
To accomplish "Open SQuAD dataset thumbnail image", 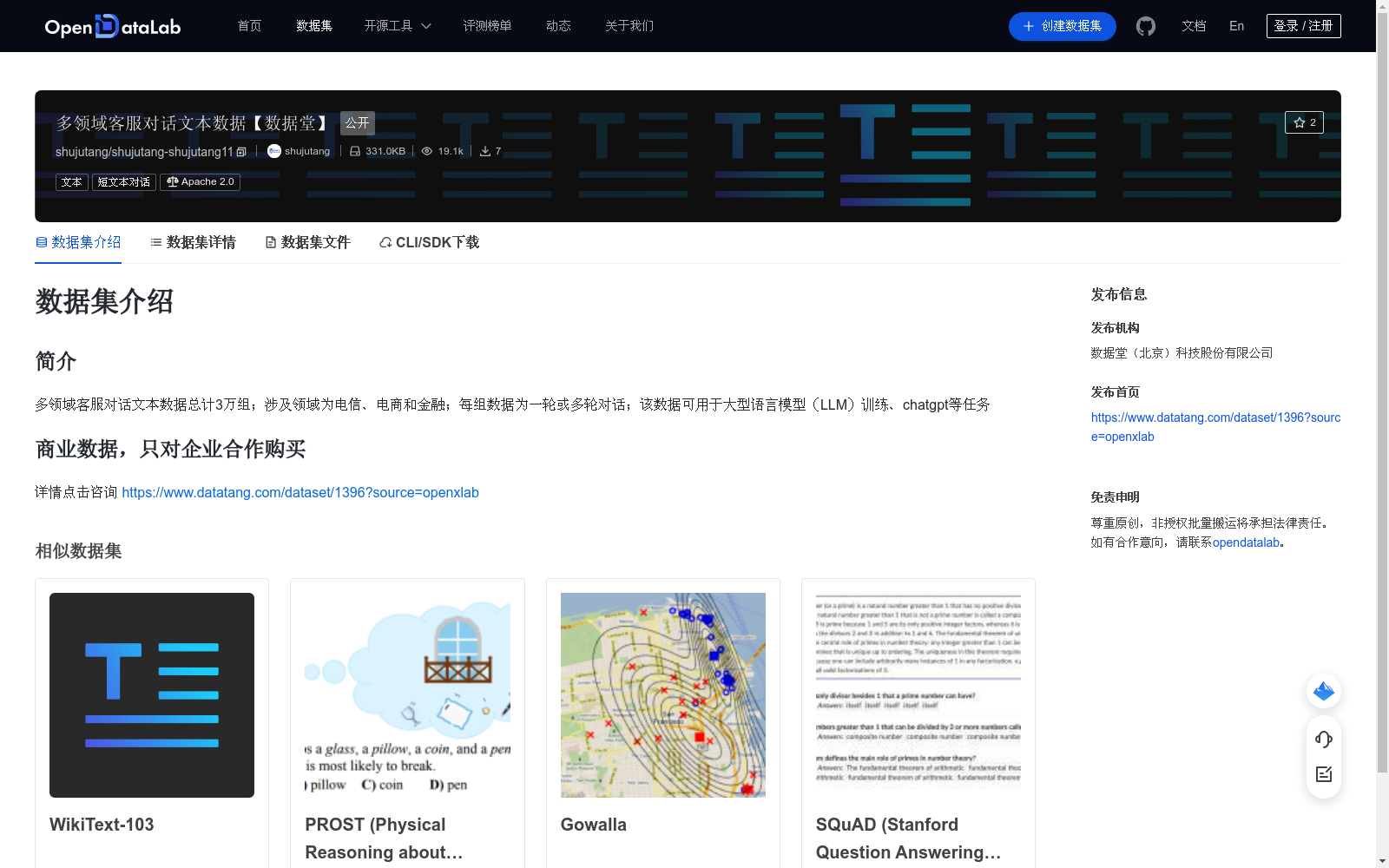I will point(918,695).
